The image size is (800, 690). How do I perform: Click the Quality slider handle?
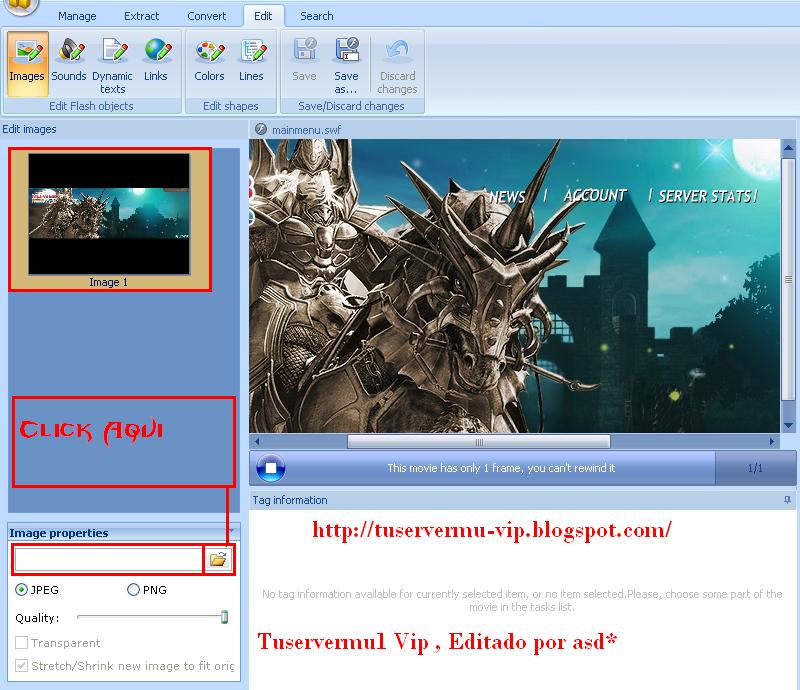224,617
